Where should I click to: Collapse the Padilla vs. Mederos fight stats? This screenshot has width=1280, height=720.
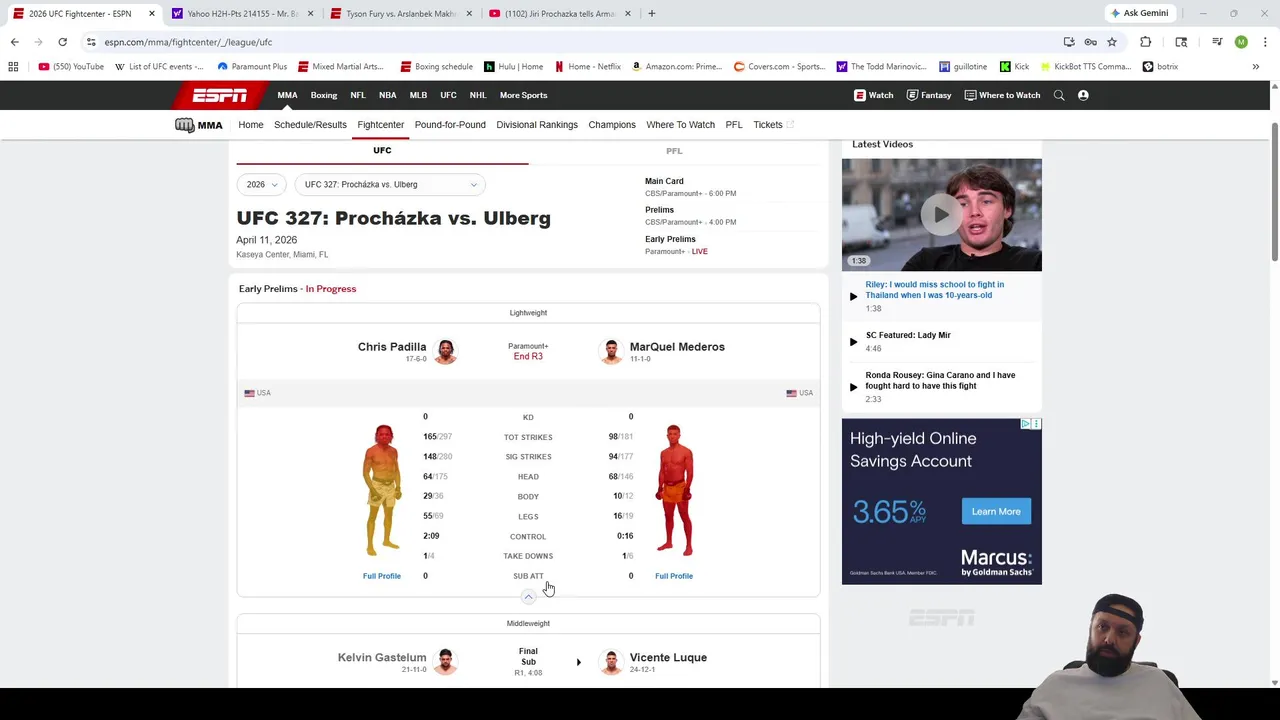point(528,597)
